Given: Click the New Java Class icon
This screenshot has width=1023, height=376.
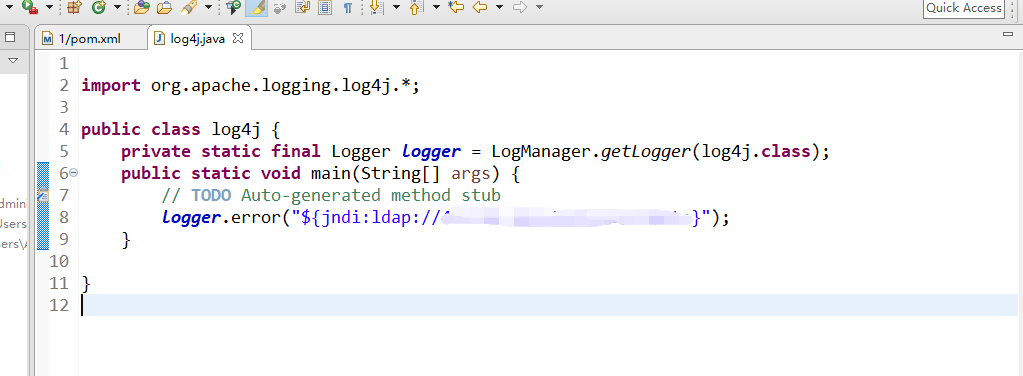Looking at the screenshot, I should 99,8.
